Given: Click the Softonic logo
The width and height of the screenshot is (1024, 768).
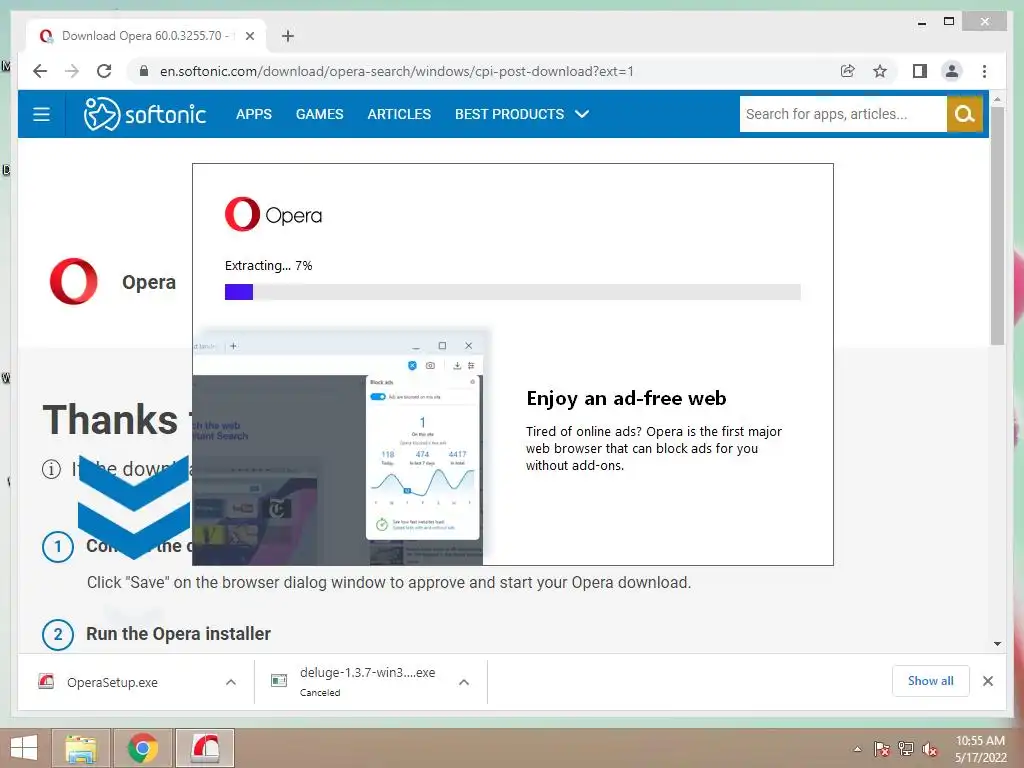Looking at the screenshot, I should point(144,114).
